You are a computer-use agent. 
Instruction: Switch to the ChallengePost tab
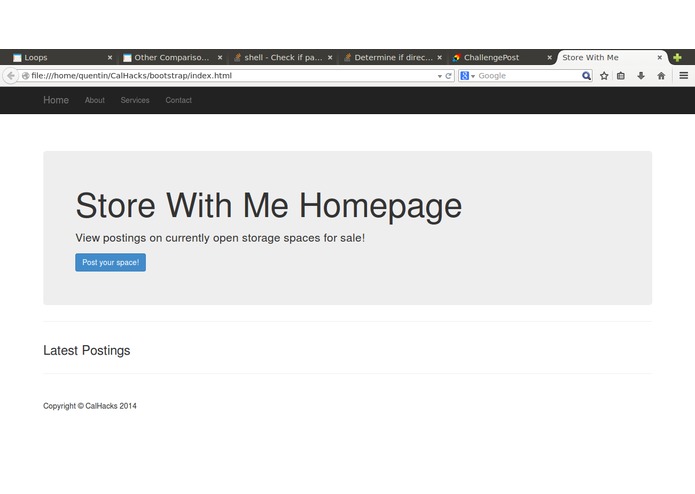502,58
